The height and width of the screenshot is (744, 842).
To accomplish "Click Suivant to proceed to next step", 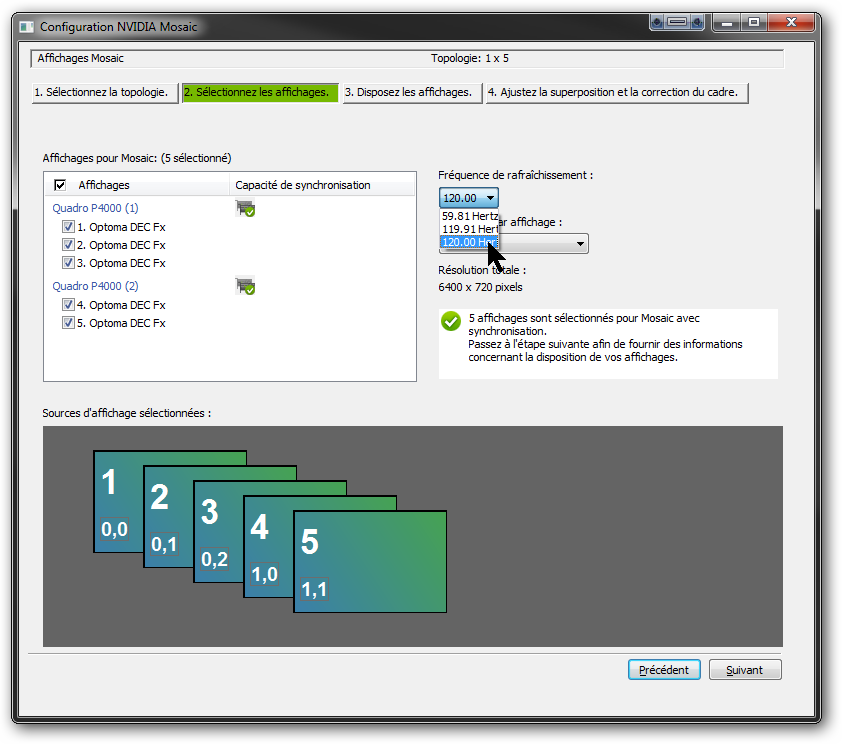I will tap(744, 670).
